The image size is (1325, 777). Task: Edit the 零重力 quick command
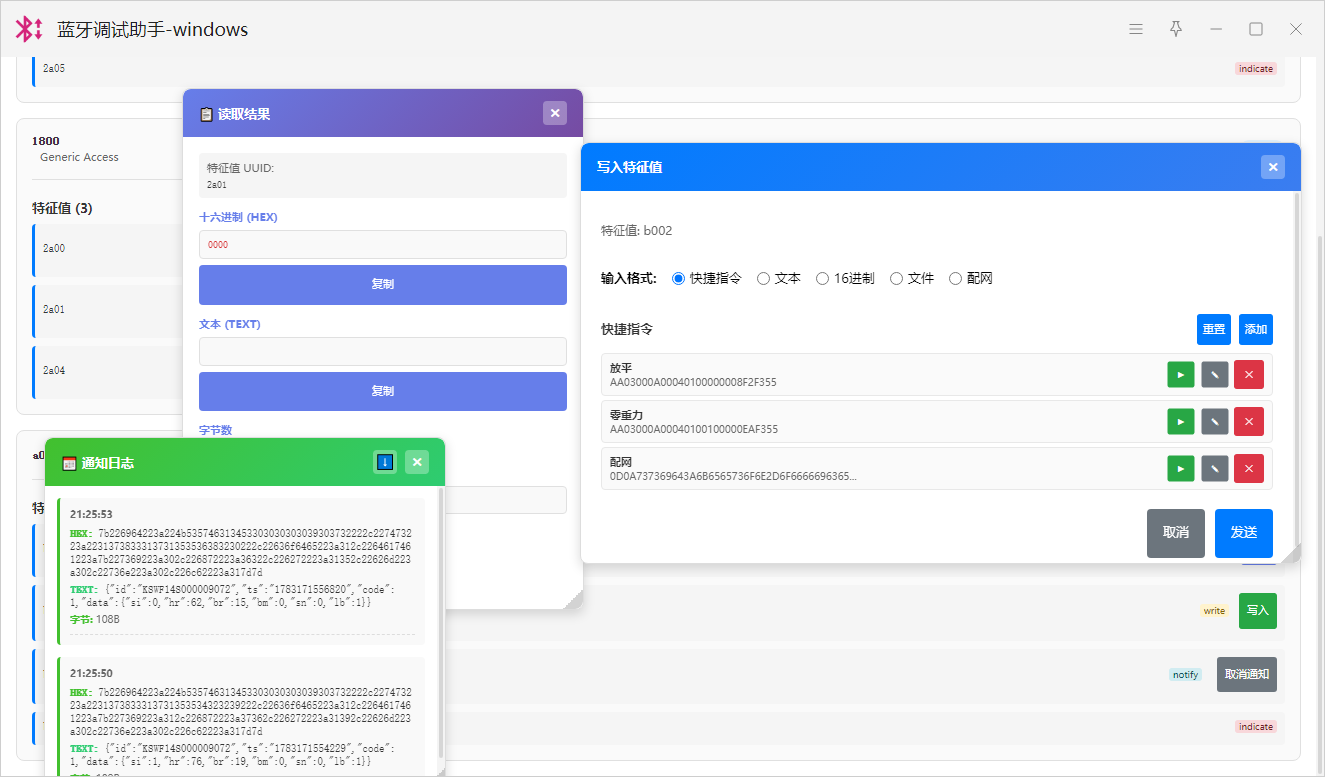pos(1215,422)
